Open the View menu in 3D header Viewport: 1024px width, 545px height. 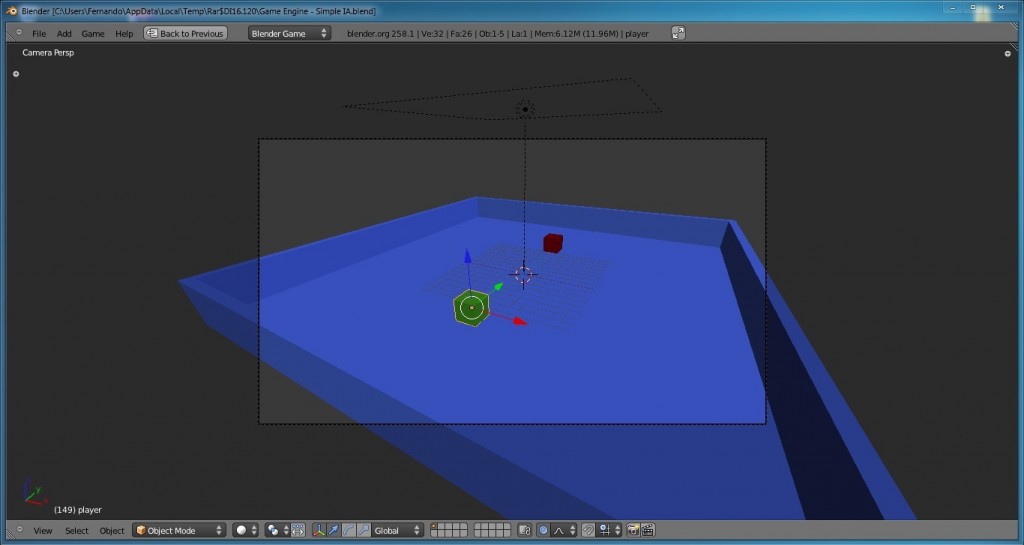pyautogui.click(x=42, y=531)
